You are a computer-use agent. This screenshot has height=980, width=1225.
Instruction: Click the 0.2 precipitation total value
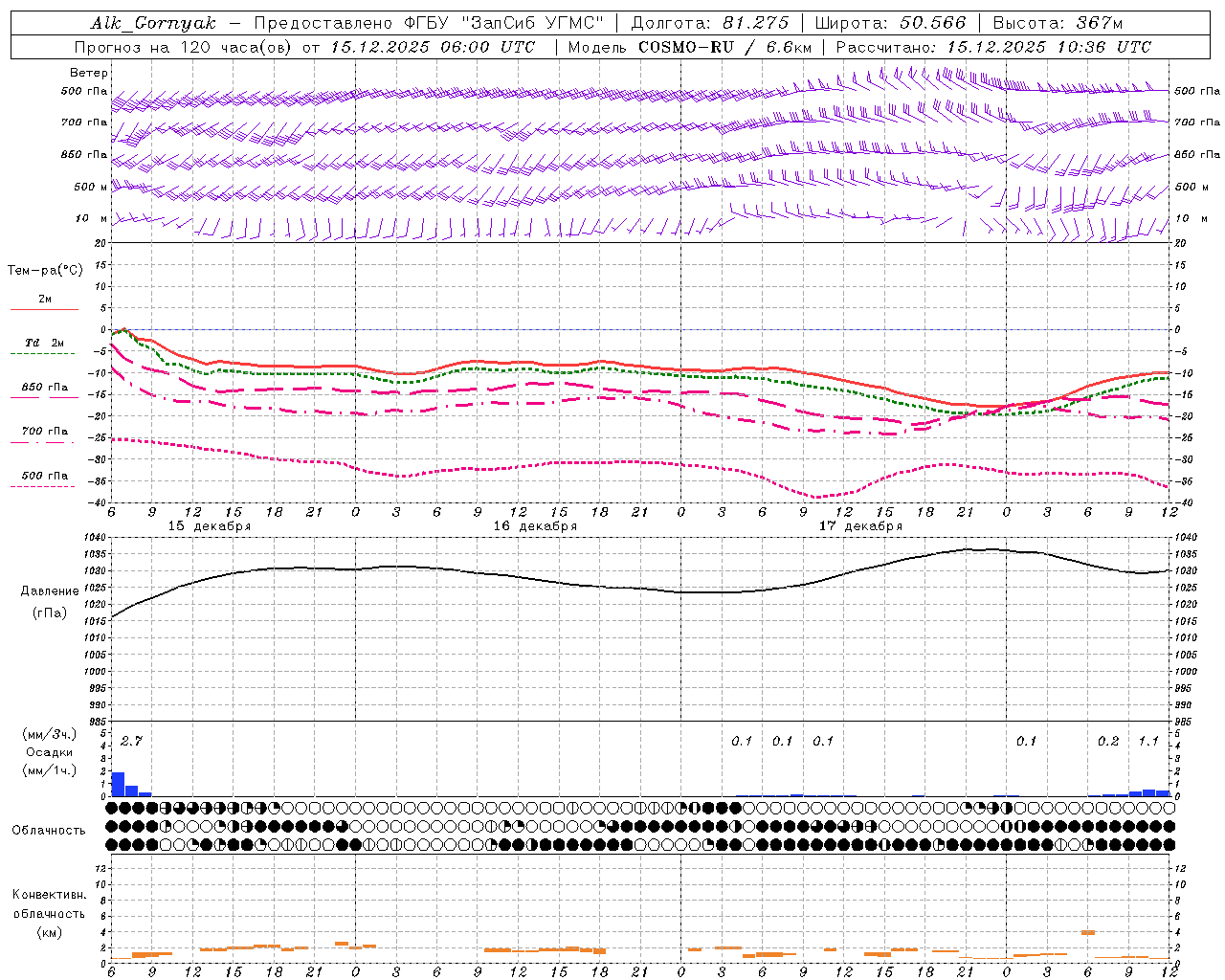(x=1108, y=741)
